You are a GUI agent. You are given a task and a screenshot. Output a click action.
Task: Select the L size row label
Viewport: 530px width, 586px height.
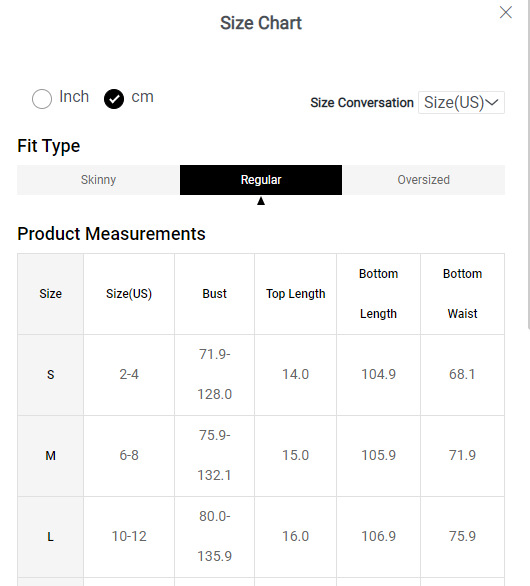click(50, 537)
